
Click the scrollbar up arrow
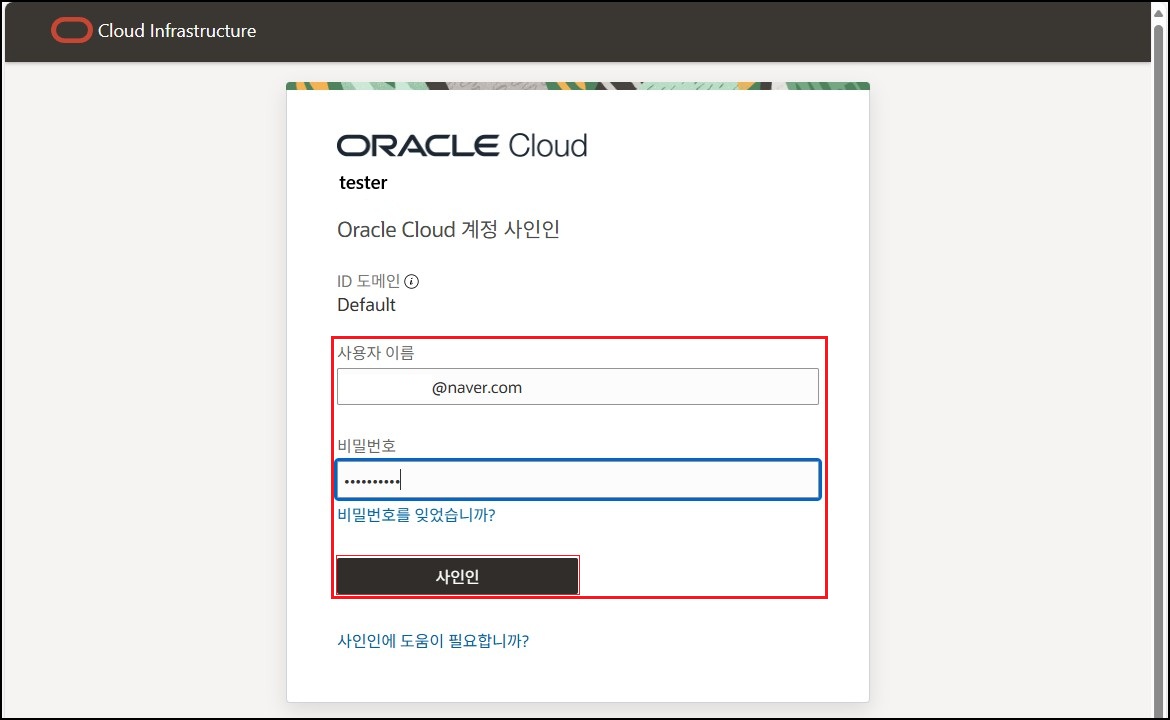(x=1159, y=13)
